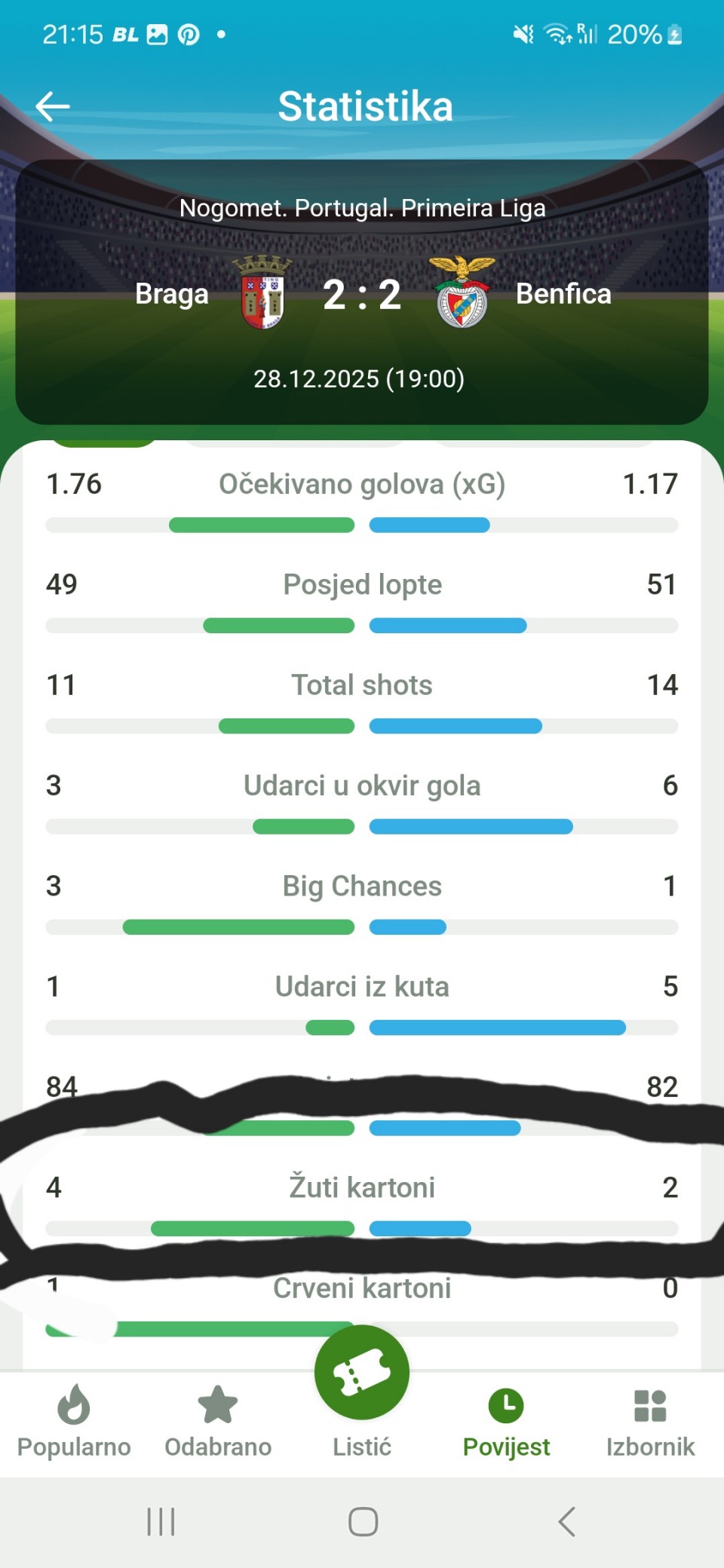Image resolution: width=724 pixels, height=1568 pixels.
Task: Tap the Povijest clock icon
Action: point(506,1404)
